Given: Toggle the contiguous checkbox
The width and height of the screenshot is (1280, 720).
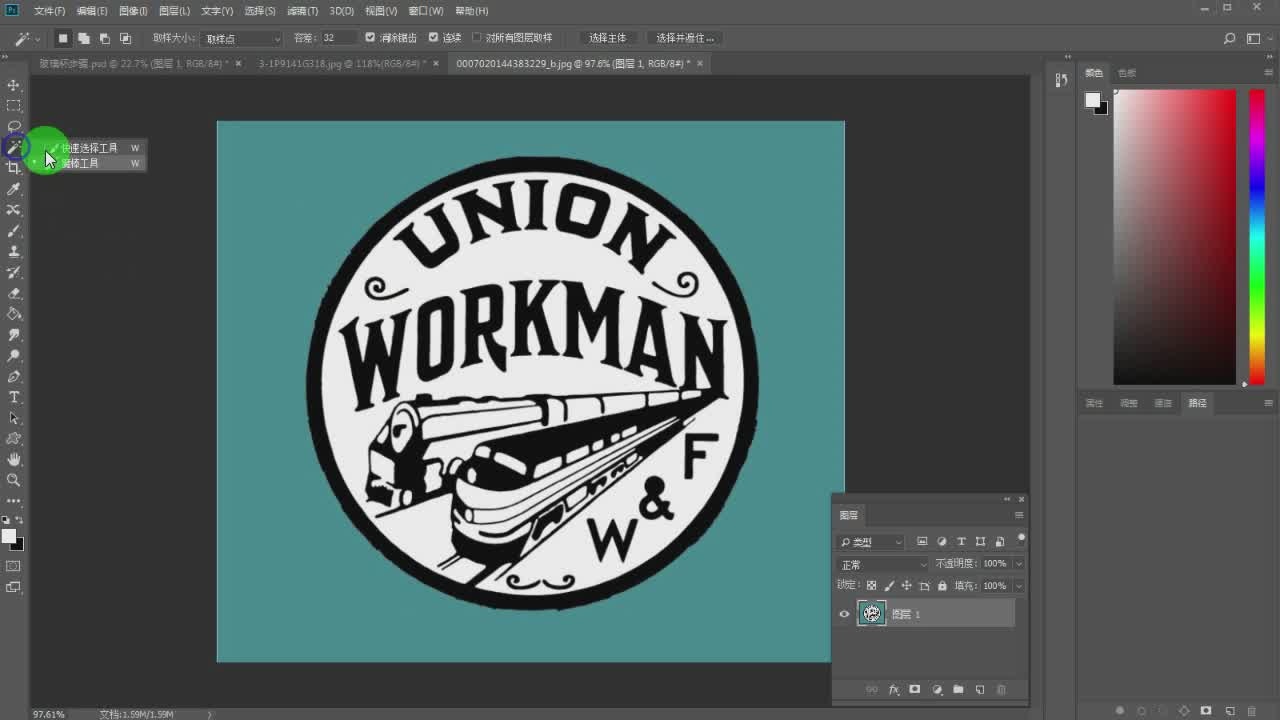Looking at the screenshot, I should [433, 38].
